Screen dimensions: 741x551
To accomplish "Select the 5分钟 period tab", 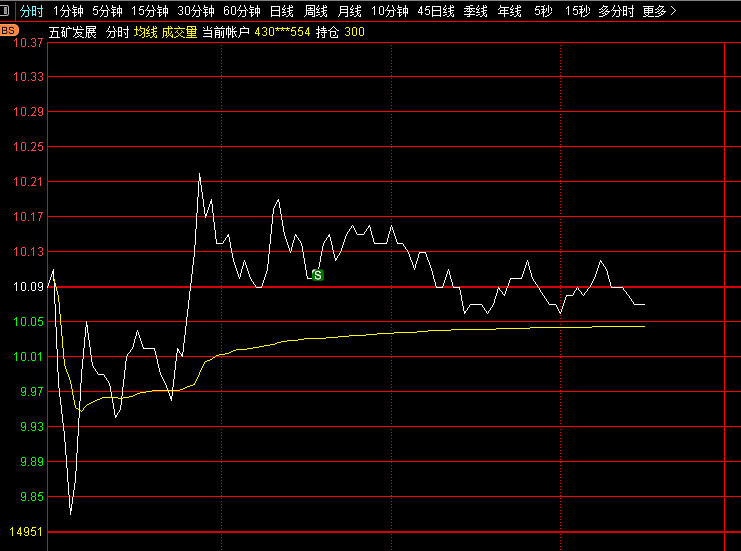I will pos(107,11).
